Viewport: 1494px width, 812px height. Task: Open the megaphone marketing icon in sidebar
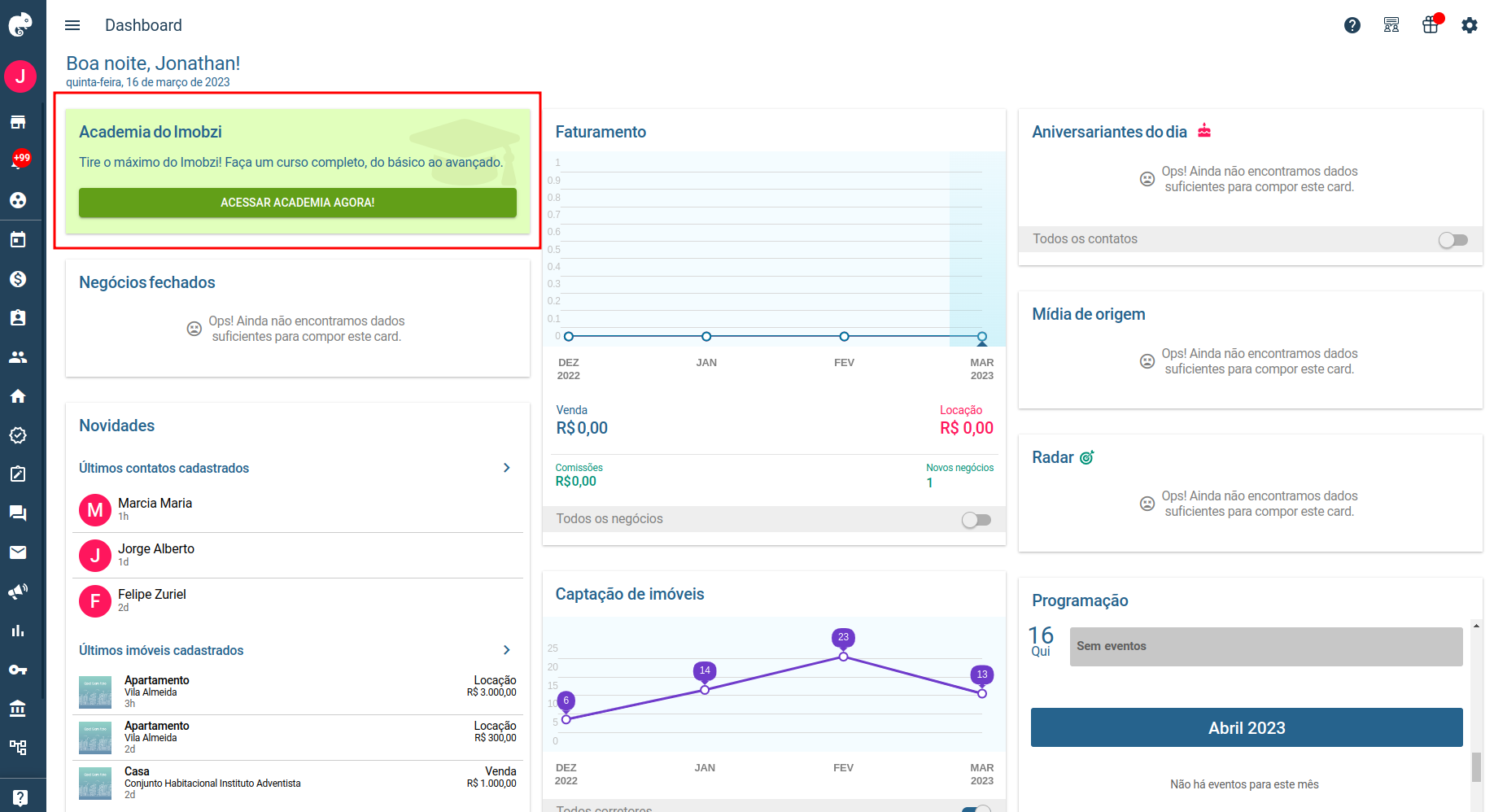[18, 592]
